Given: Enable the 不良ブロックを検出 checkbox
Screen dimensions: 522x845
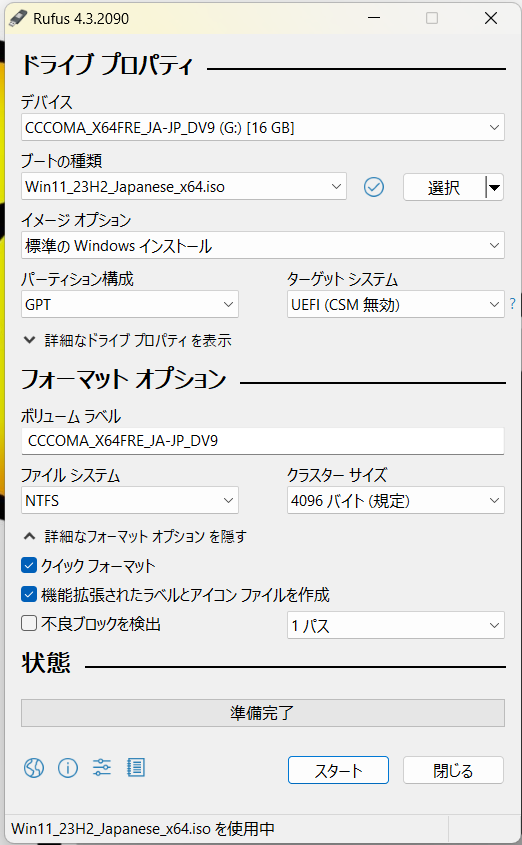Looking at the screenshot, I should [x=29, y=624].
